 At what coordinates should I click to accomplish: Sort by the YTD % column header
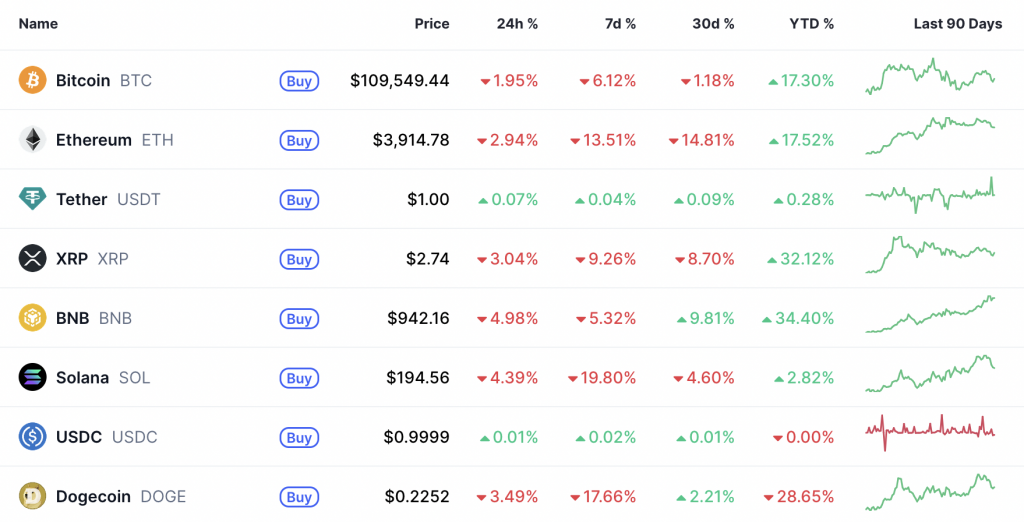(811, 24)
